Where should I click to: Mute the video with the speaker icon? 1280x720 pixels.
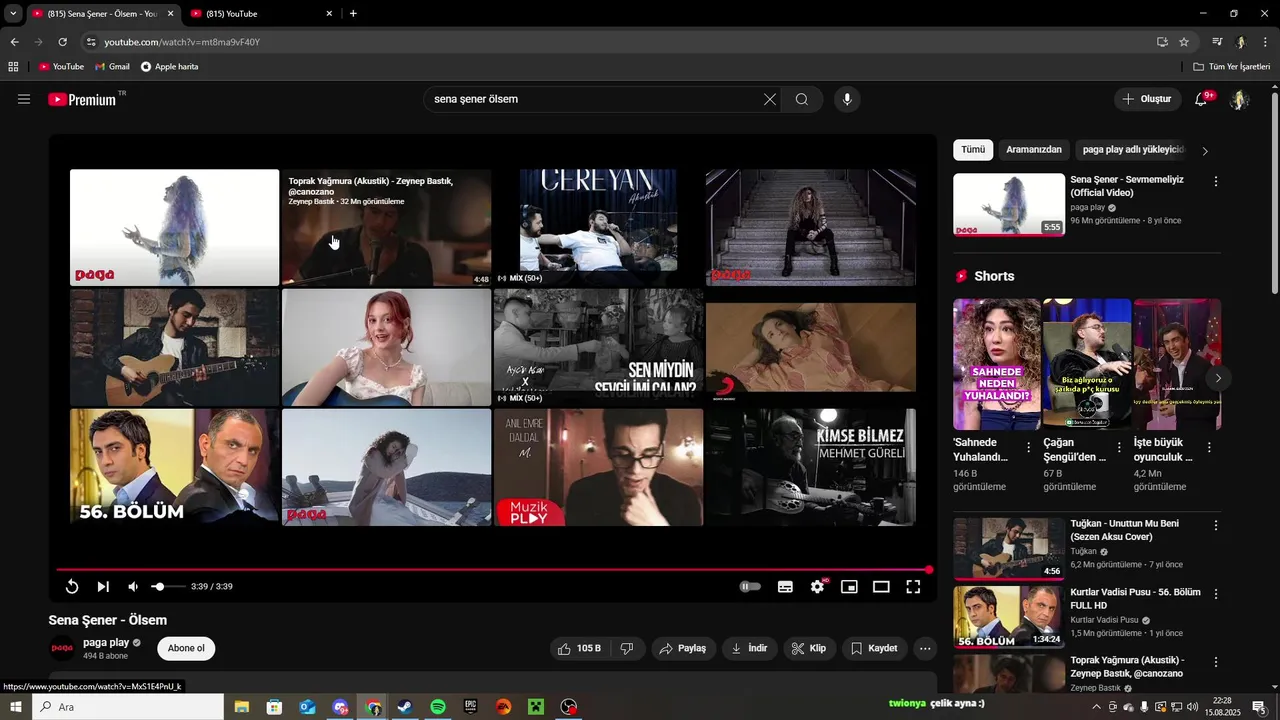133,587
